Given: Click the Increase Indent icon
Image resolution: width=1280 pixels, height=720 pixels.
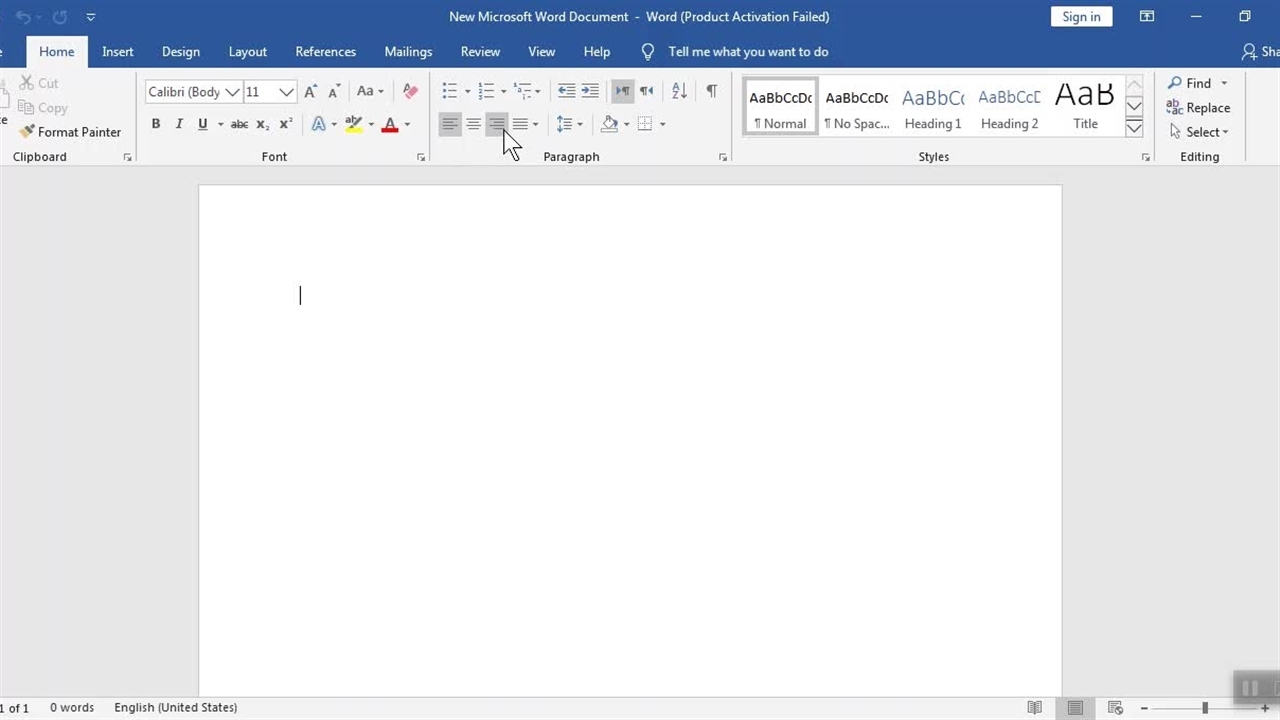Looking at the screenshot, I should pyautogui.click(x=590, y=91).
